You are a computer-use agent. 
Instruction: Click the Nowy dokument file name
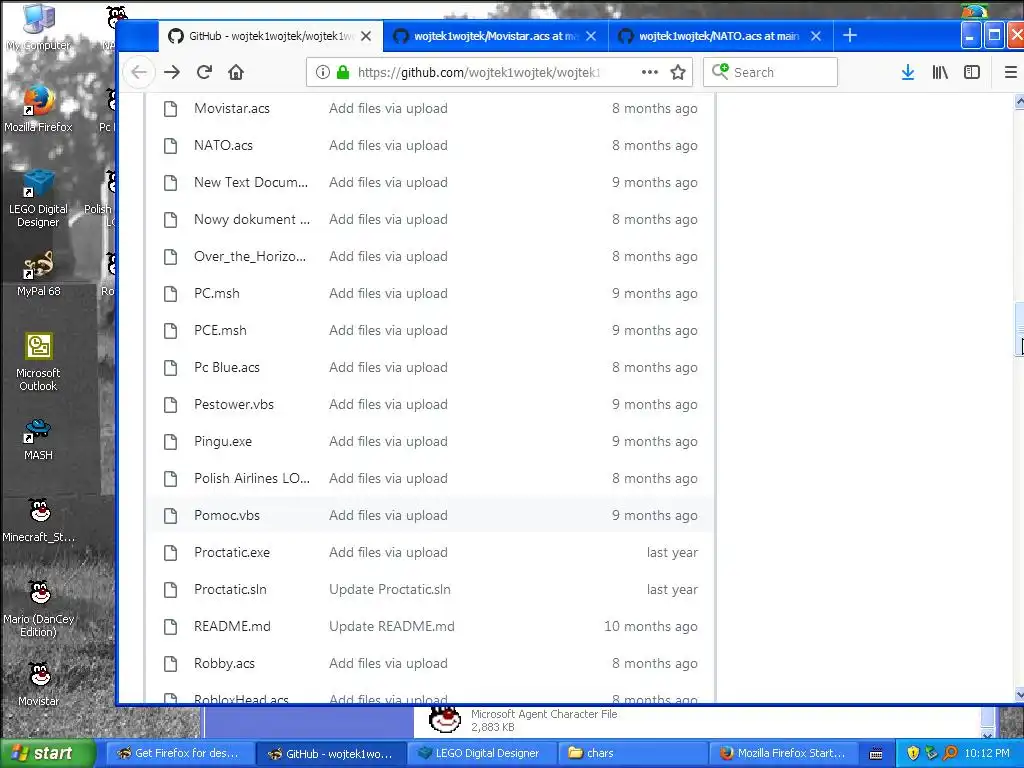tap(251, 219)
